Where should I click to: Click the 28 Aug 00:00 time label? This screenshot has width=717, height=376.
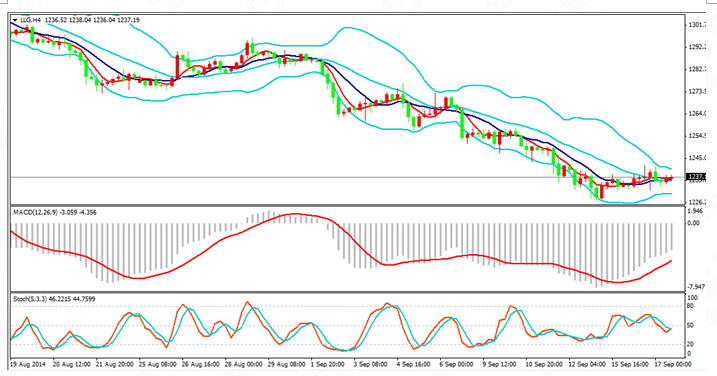tap(244, 365)
